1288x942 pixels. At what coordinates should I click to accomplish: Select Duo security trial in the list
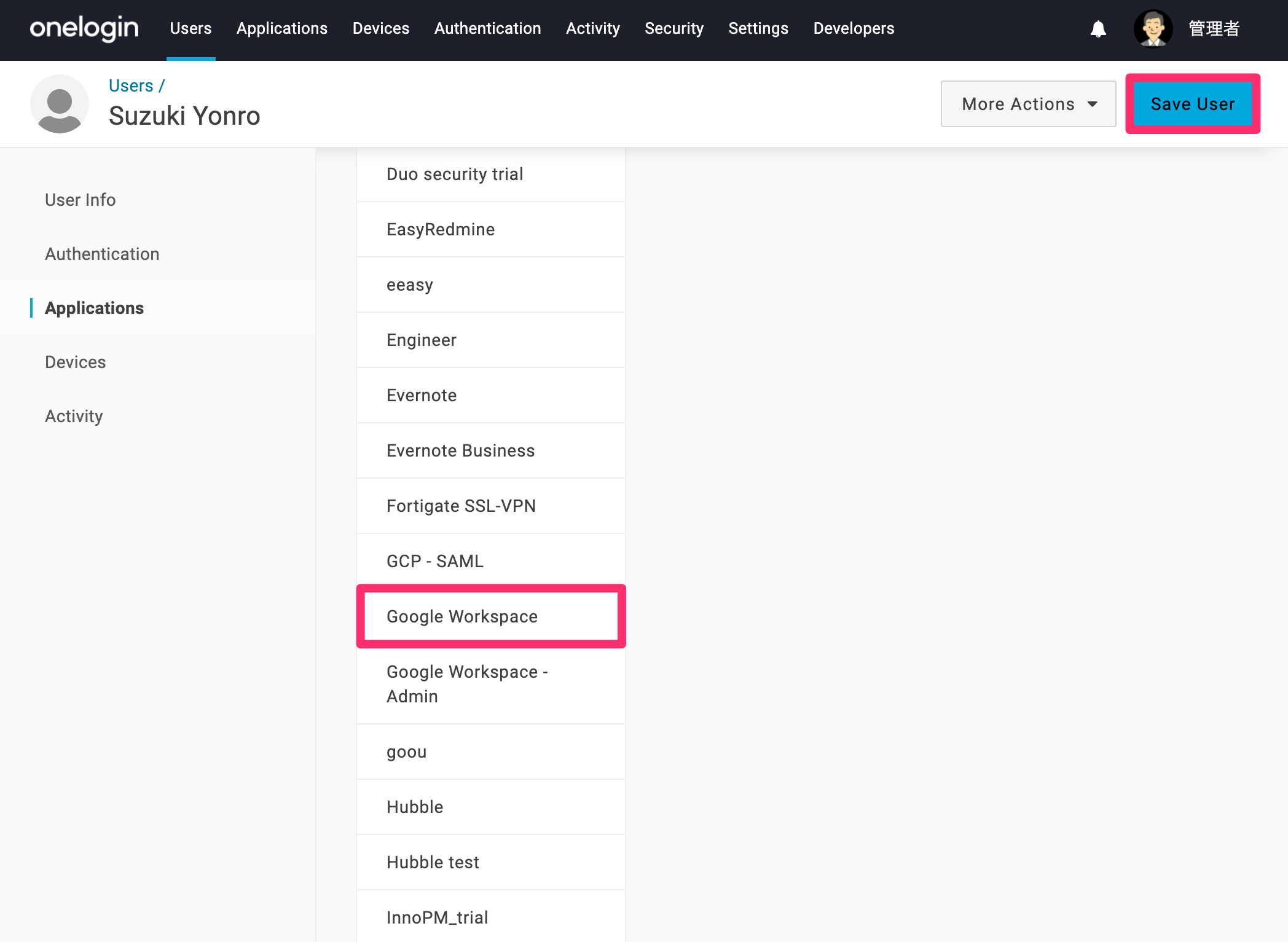coord(491,174)
